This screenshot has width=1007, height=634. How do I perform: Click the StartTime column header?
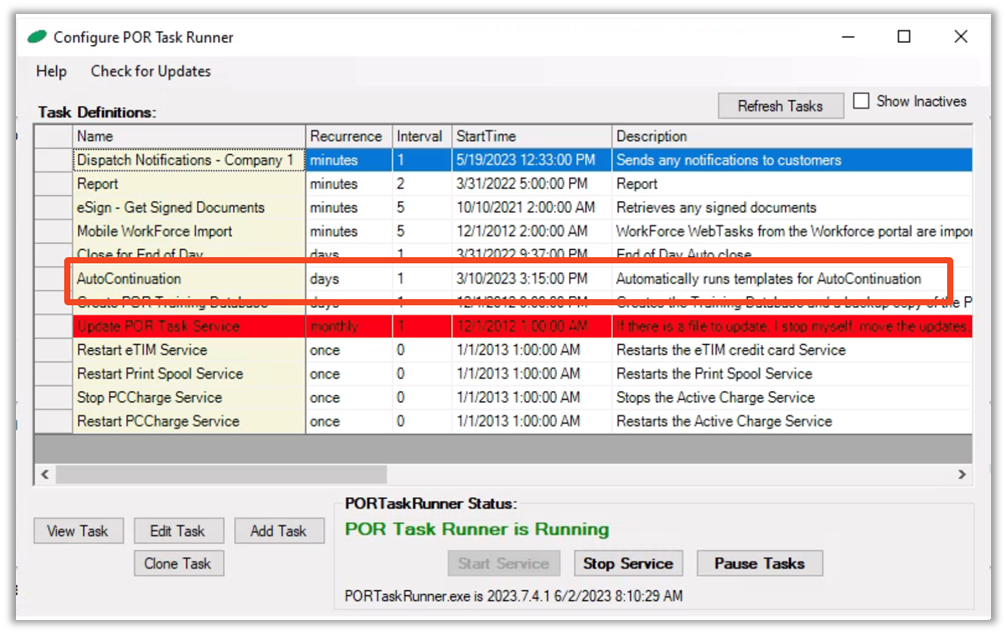coord(530,136)
